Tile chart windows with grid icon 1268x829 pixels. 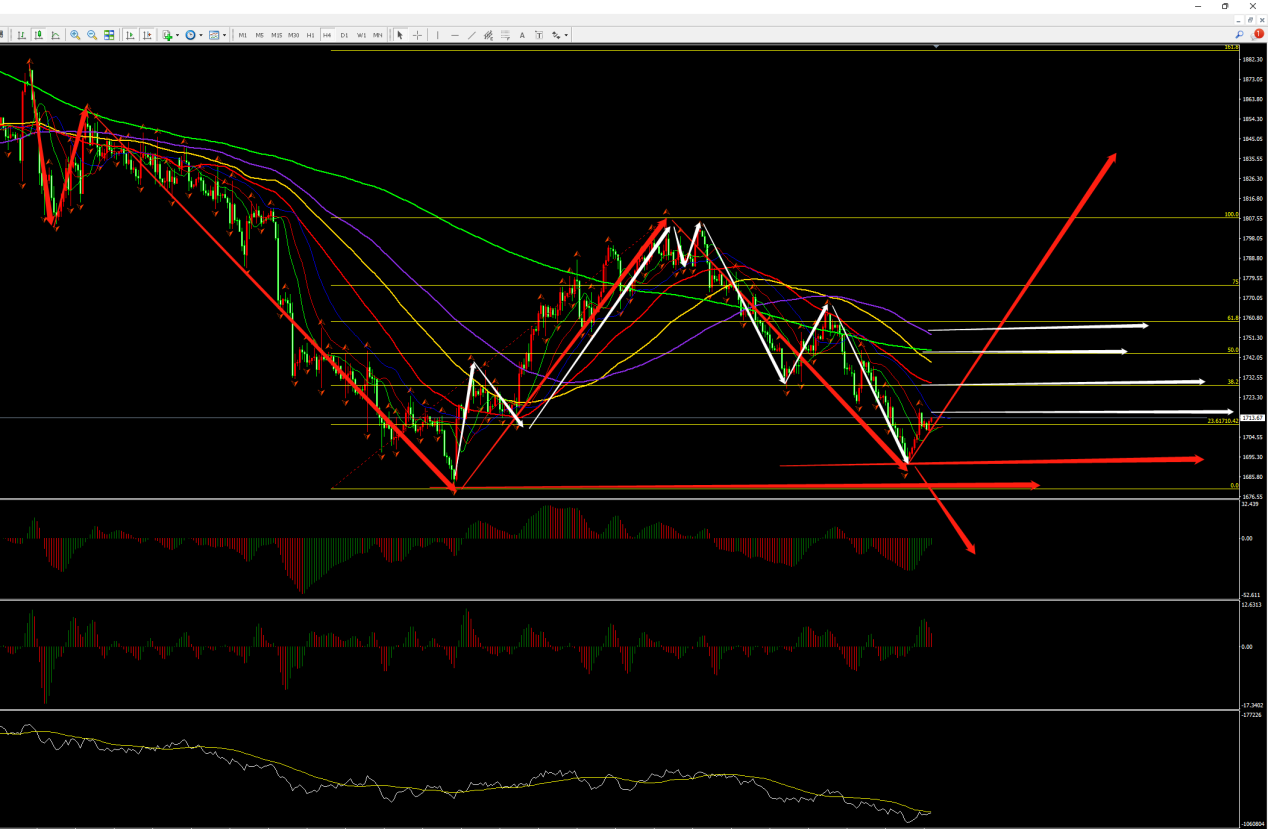[x=109, y=35]
